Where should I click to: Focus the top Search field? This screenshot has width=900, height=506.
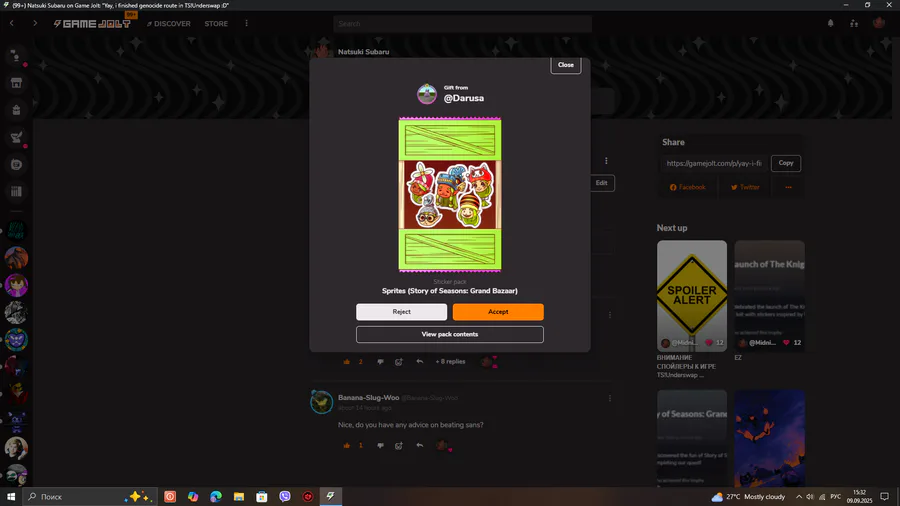(x=462, y=24)
